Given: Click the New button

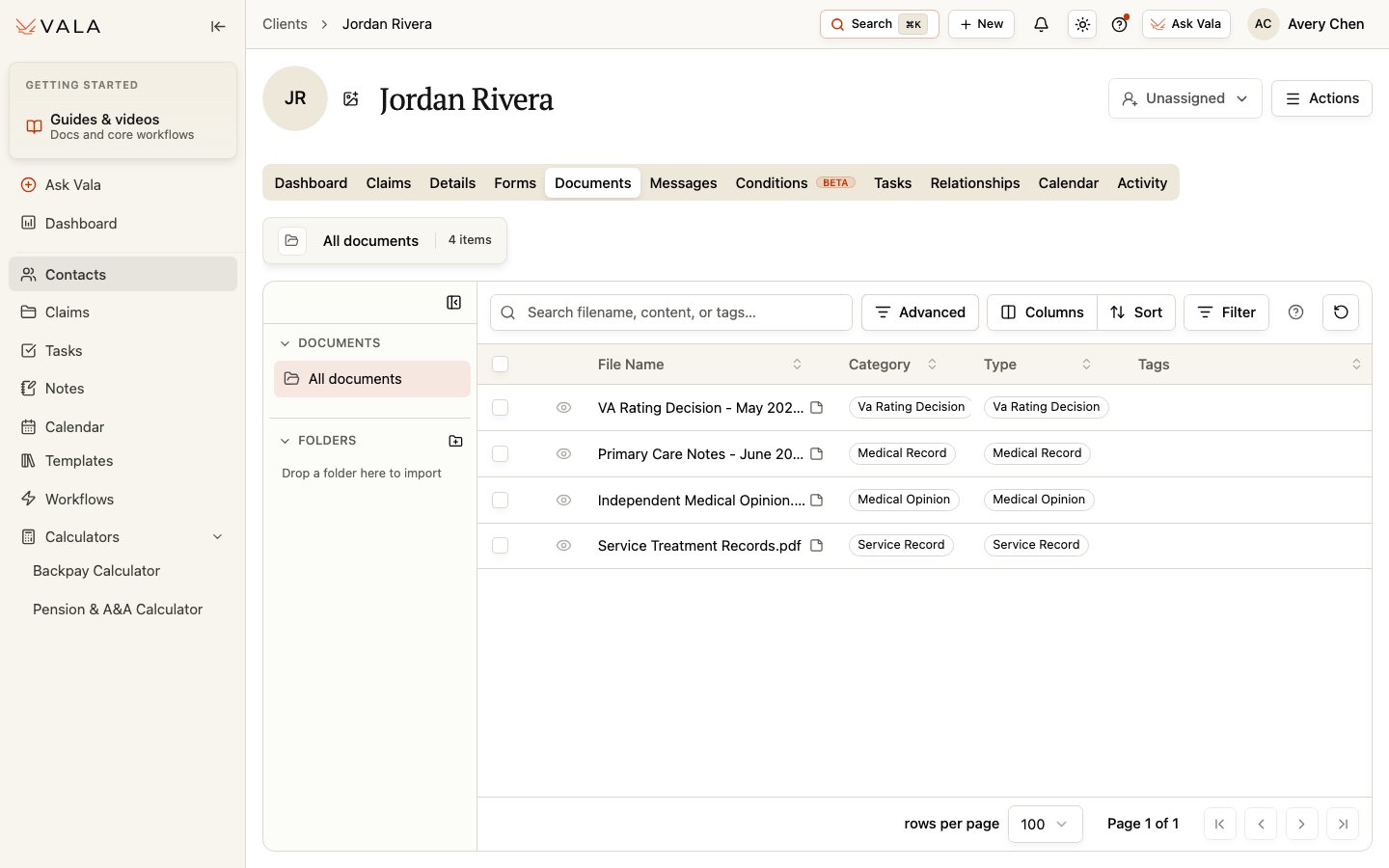Looking at the screenshot, I should pyautogui.click(x=981, y=24).
